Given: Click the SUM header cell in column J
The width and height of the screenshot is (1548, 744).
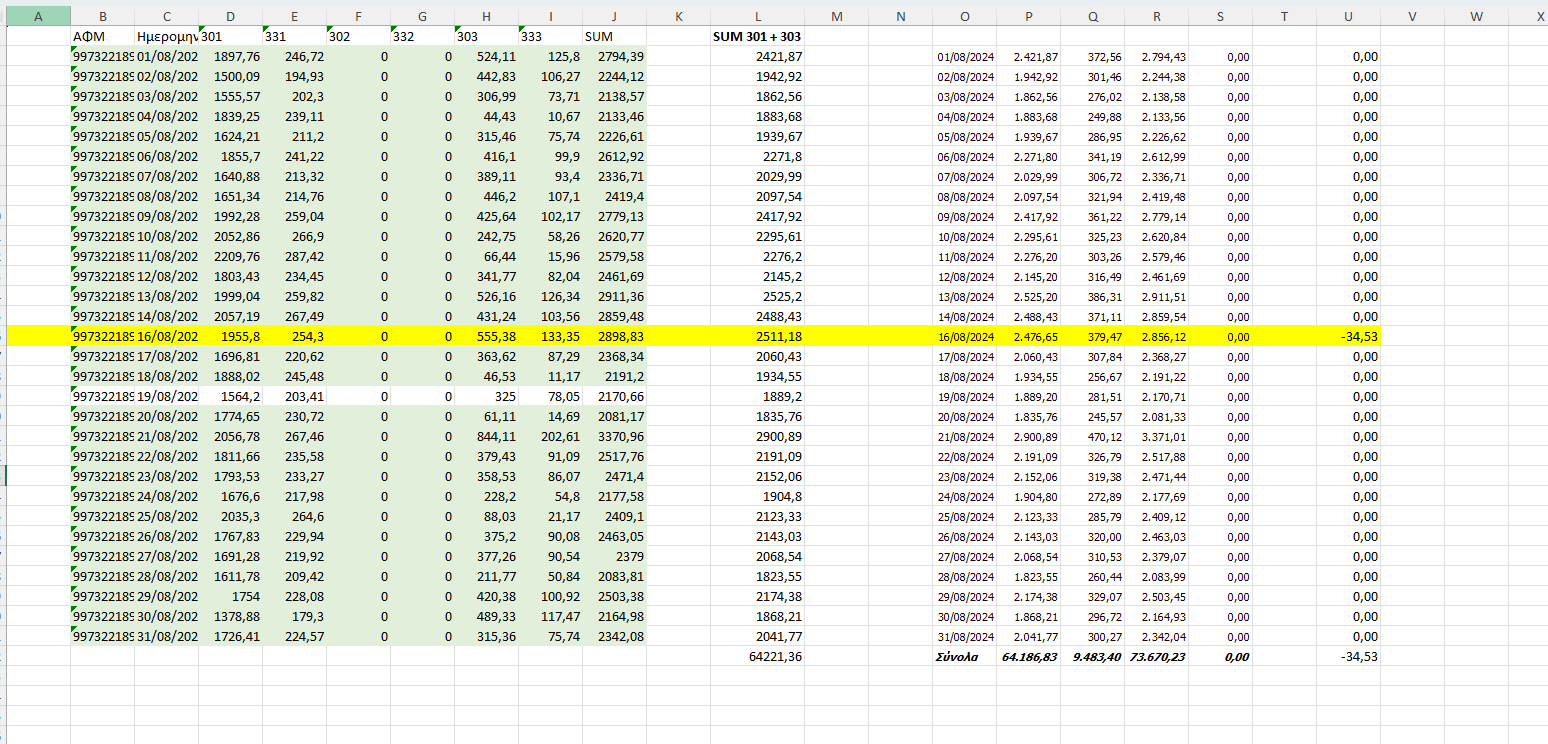Looking at the screenshot, I should (x=614, y=36).
